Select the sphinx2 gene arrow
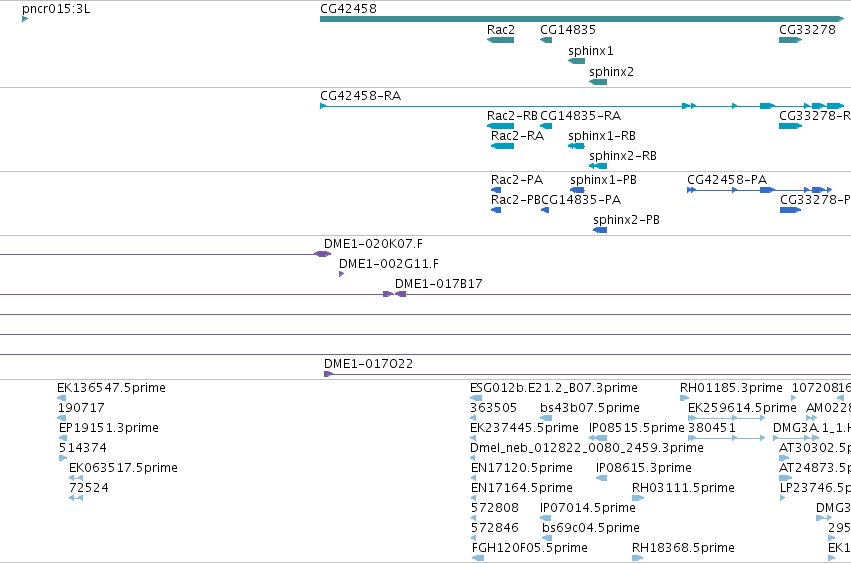 [598, 82]
